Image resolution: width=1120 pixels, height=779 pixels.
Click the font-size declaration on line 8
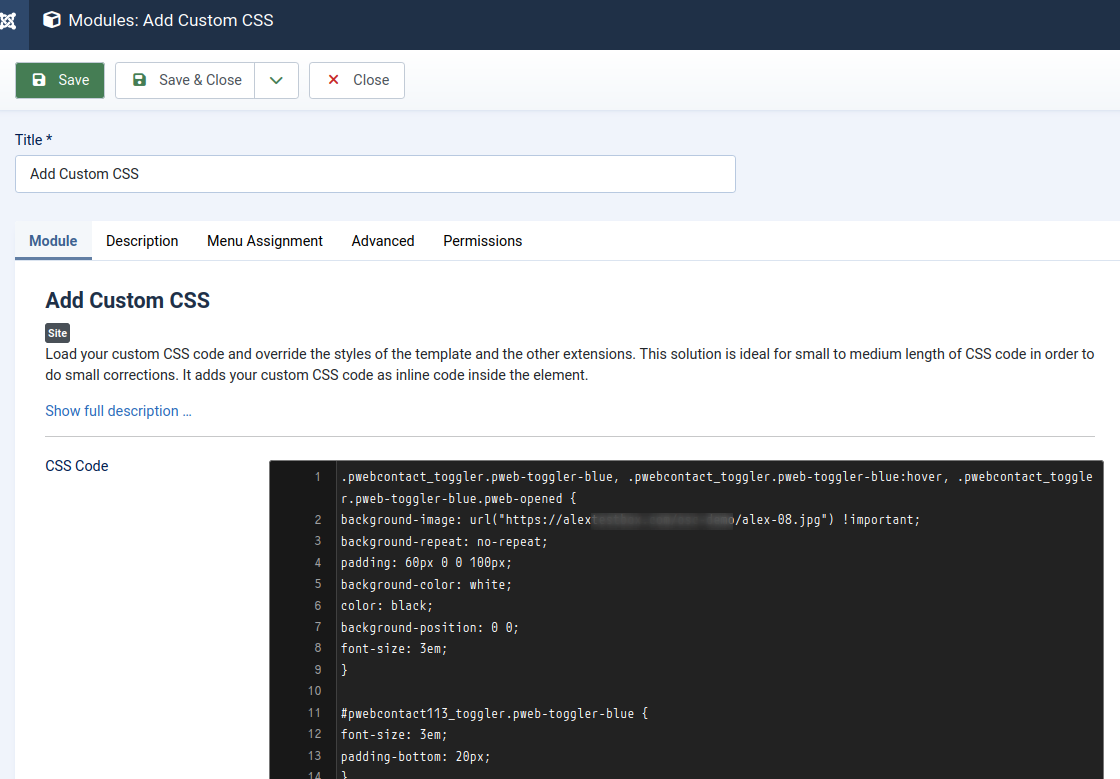click(x=395, y=648)
